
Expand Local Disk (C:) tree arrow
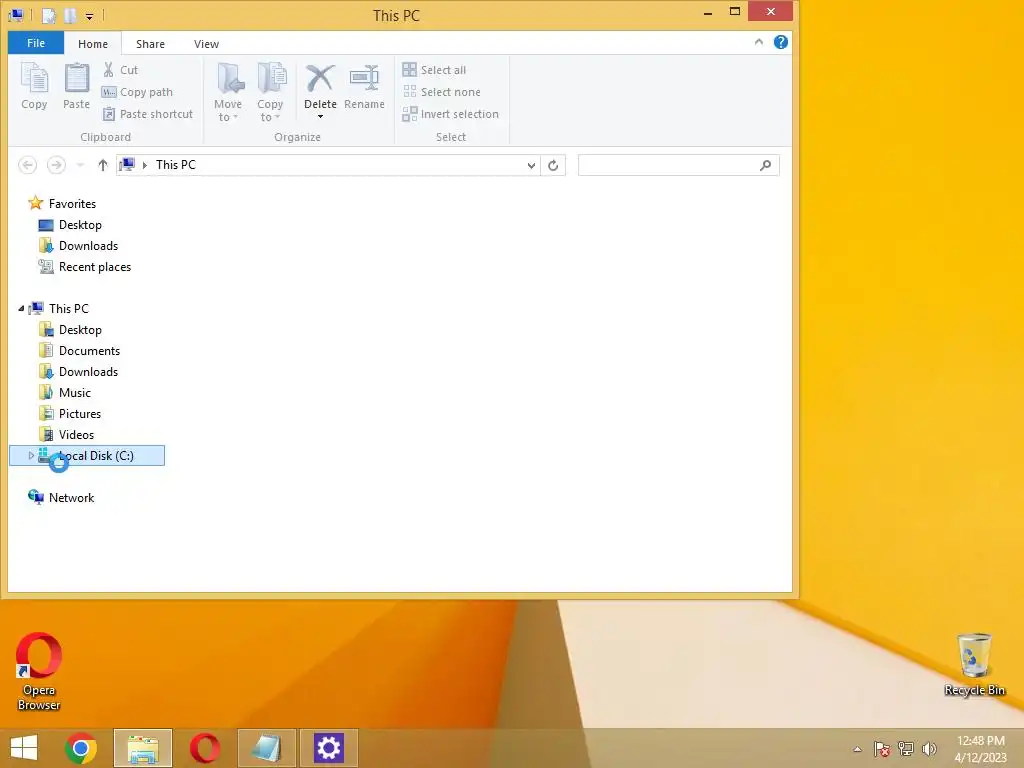31,456
